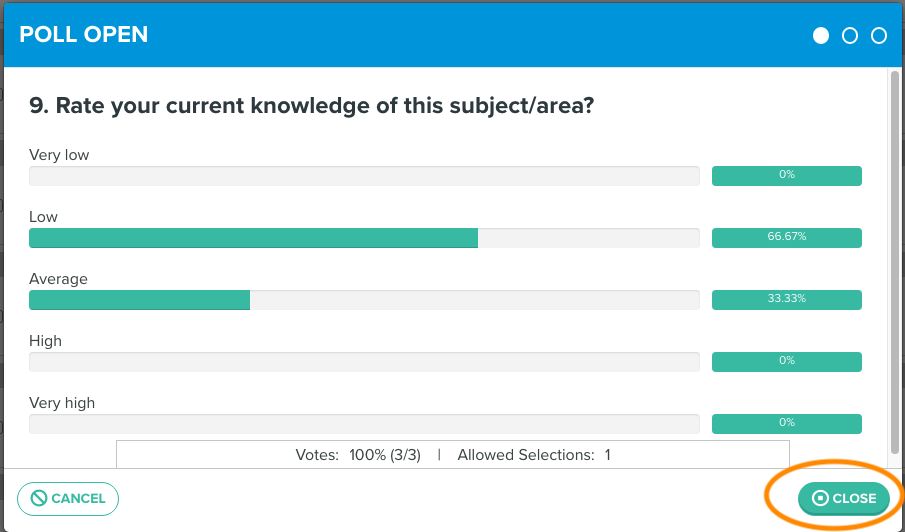
Task: Select the third hollow circle in header
Action: click(x=878, y=36)
